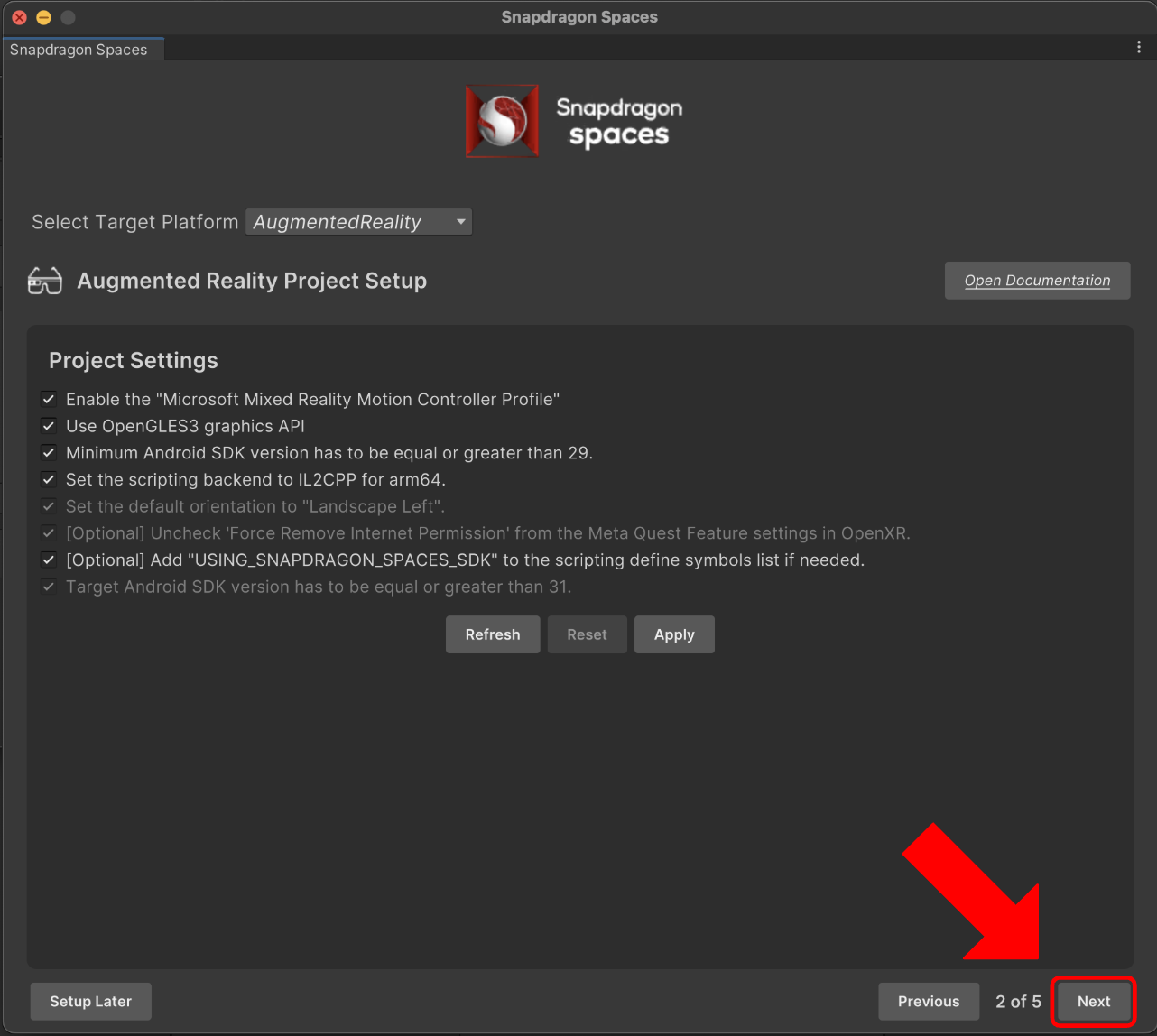Screen dimensions: 1157x1036
Task: Toggle default orientation Landscape Left checkbox
Action: [49, 506]
